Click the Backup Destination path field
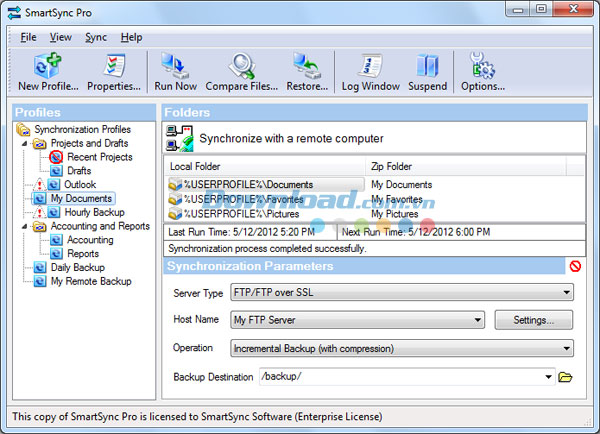 pyautogui.click(x=400, y=377)
